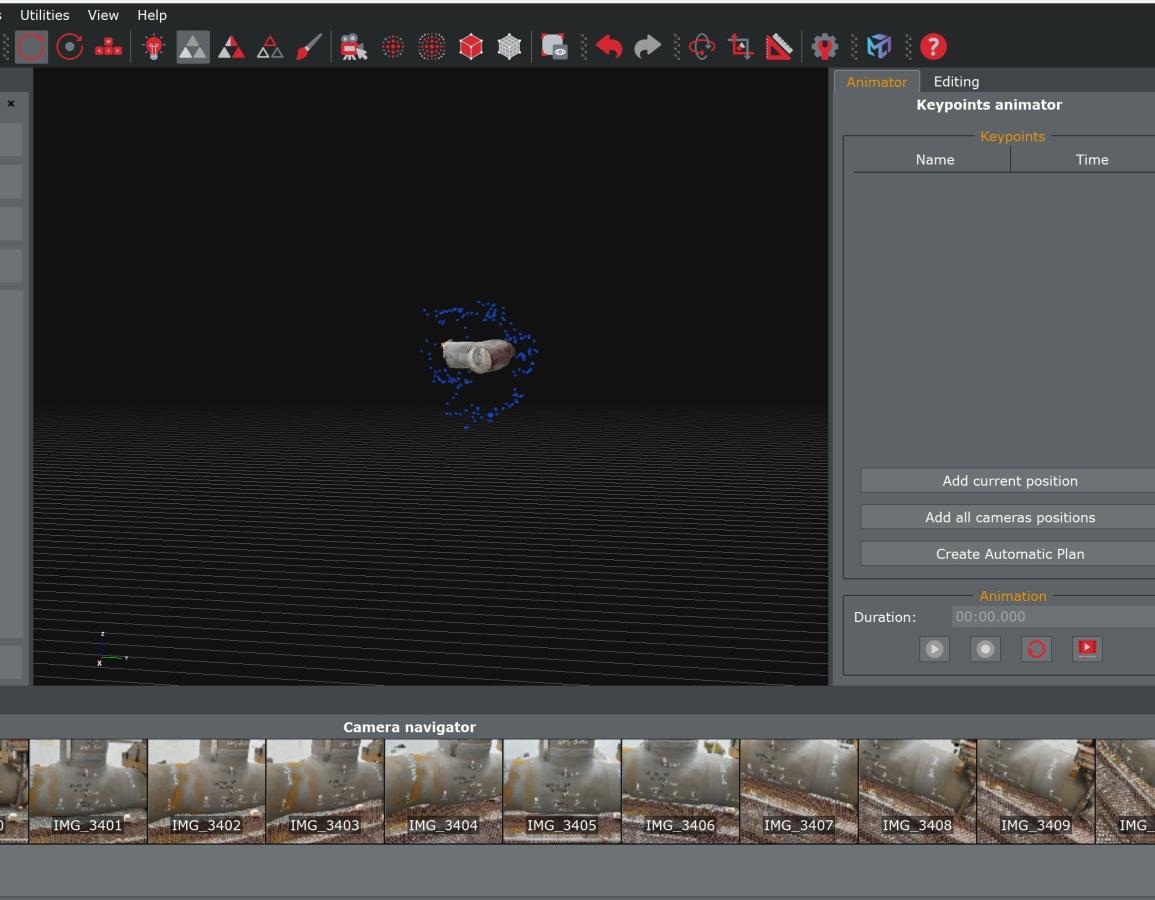
Task: Select camera thumbnail IMG_3407
Action: [799, 792]
